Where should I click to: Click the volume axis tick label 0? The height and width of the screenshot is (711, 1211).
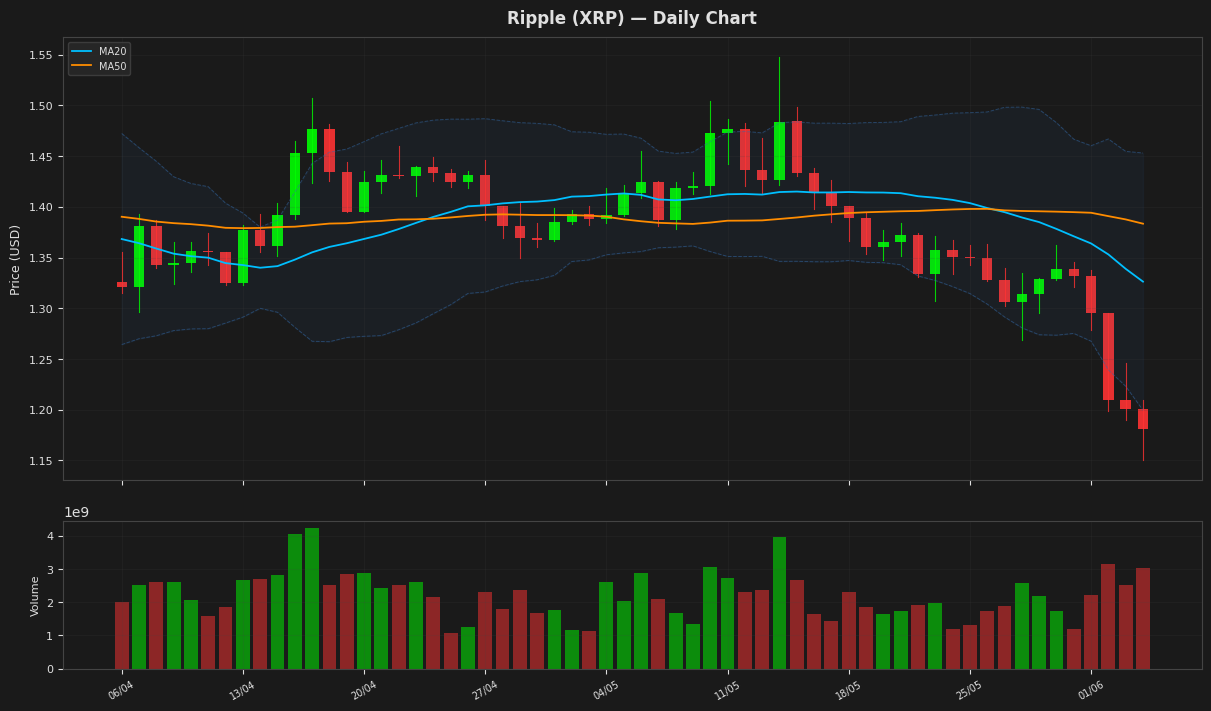tap(49, 669)
